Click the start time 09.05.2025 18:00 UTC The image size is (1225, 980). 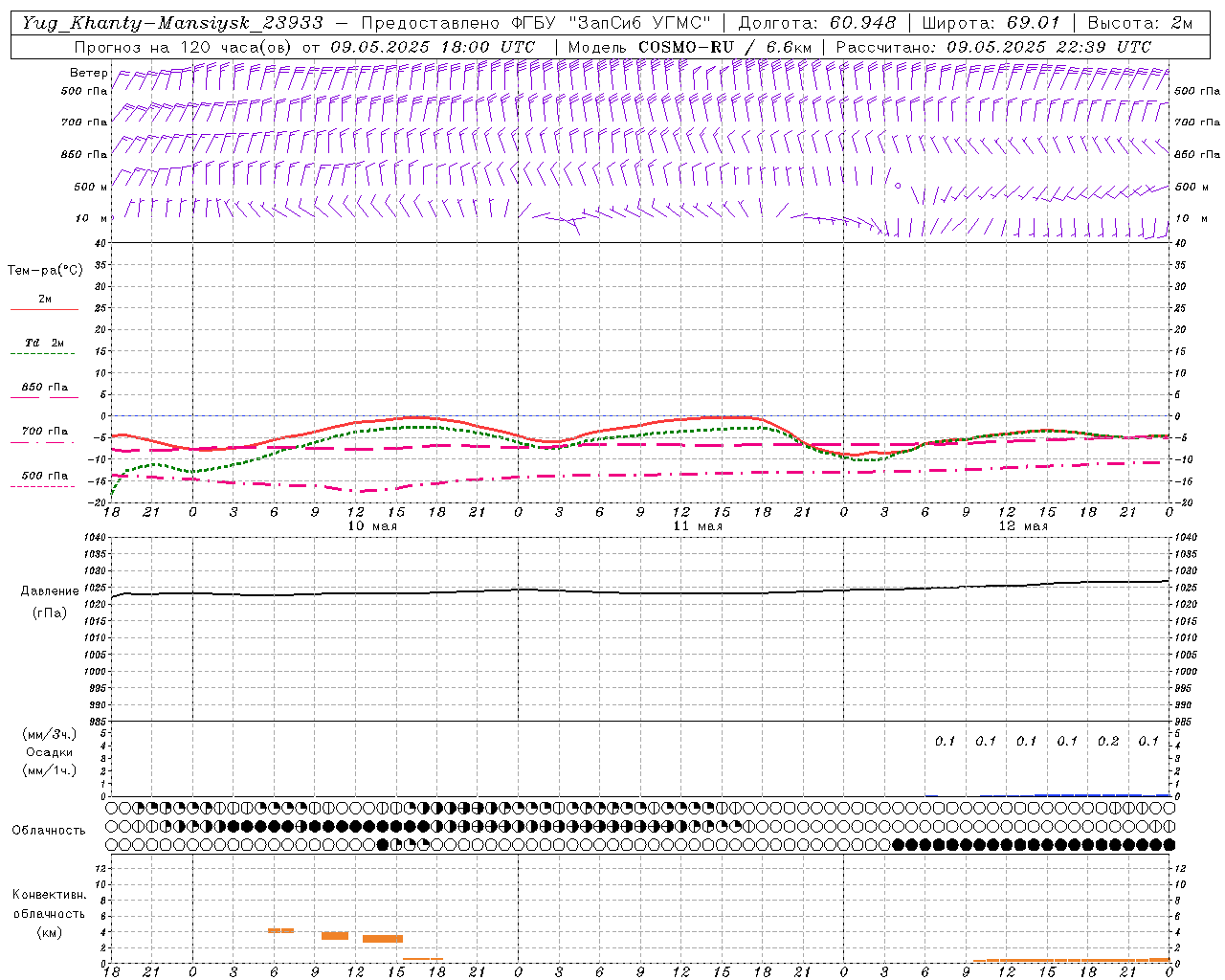(x=433, y=47)
